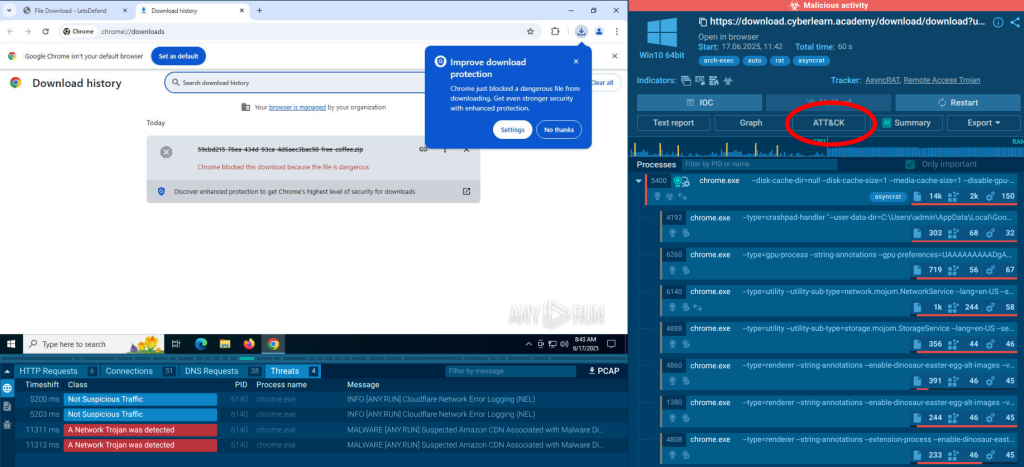The height and width of the screenshot is (467, 1024).
Task: Toggle the Only important checkbox
Action: coord(910,164)
